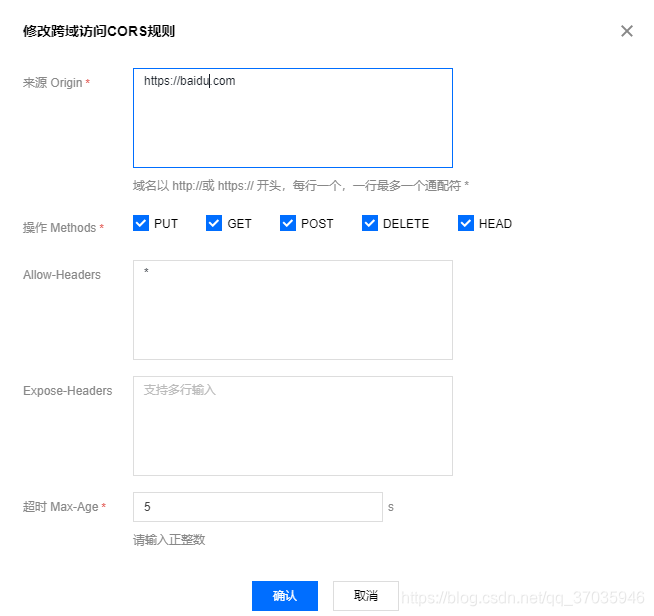Click the Max-Age input with value 5
Image resolution: width=654 pixels, height=616 pixels.
pyautogui.click(x=258, y=507)
